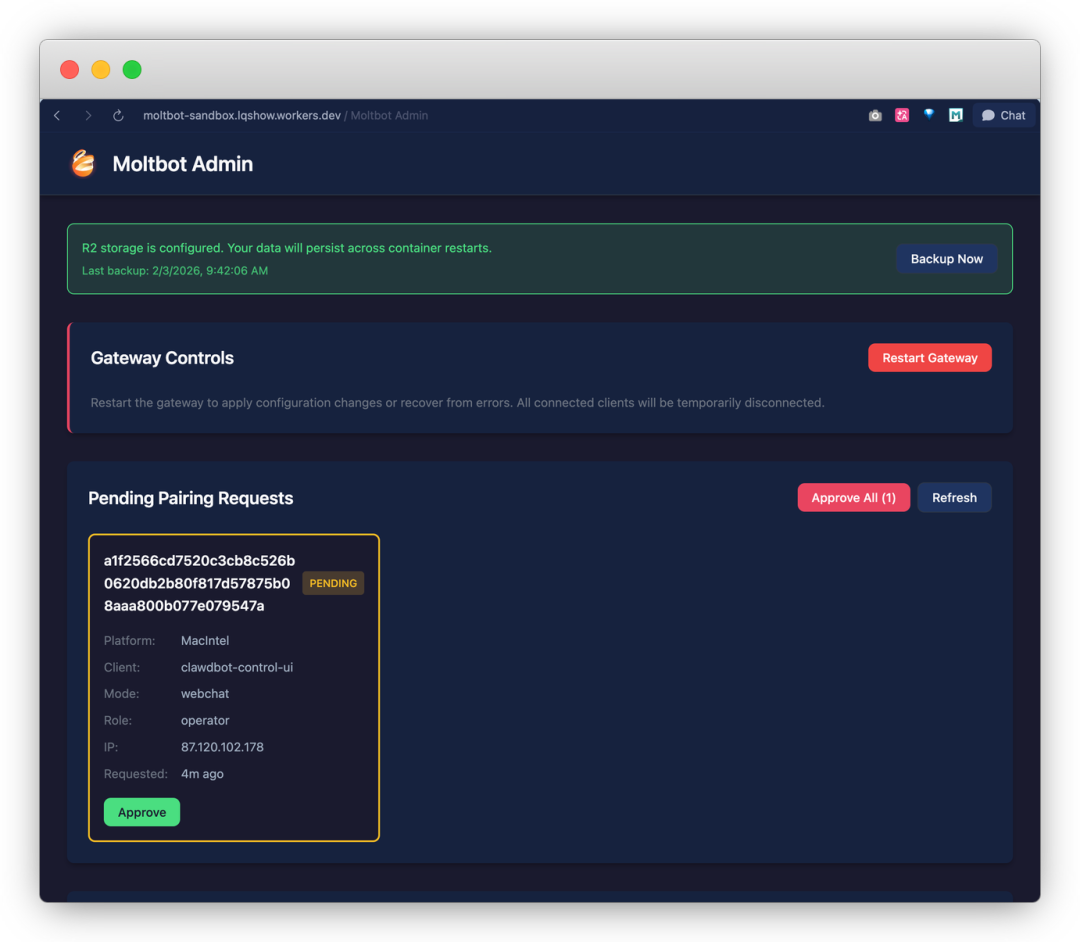The width and height of the screenshot is (1080, 942).
Task: Click the clawdbot-control-ui pairing request card
Action: (233, 687)
